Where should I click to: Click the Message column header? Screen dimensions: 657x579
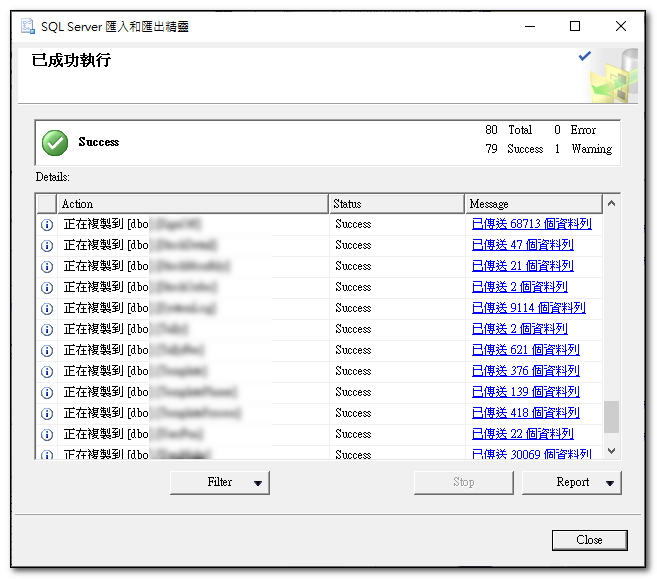(x=533, y=204)
